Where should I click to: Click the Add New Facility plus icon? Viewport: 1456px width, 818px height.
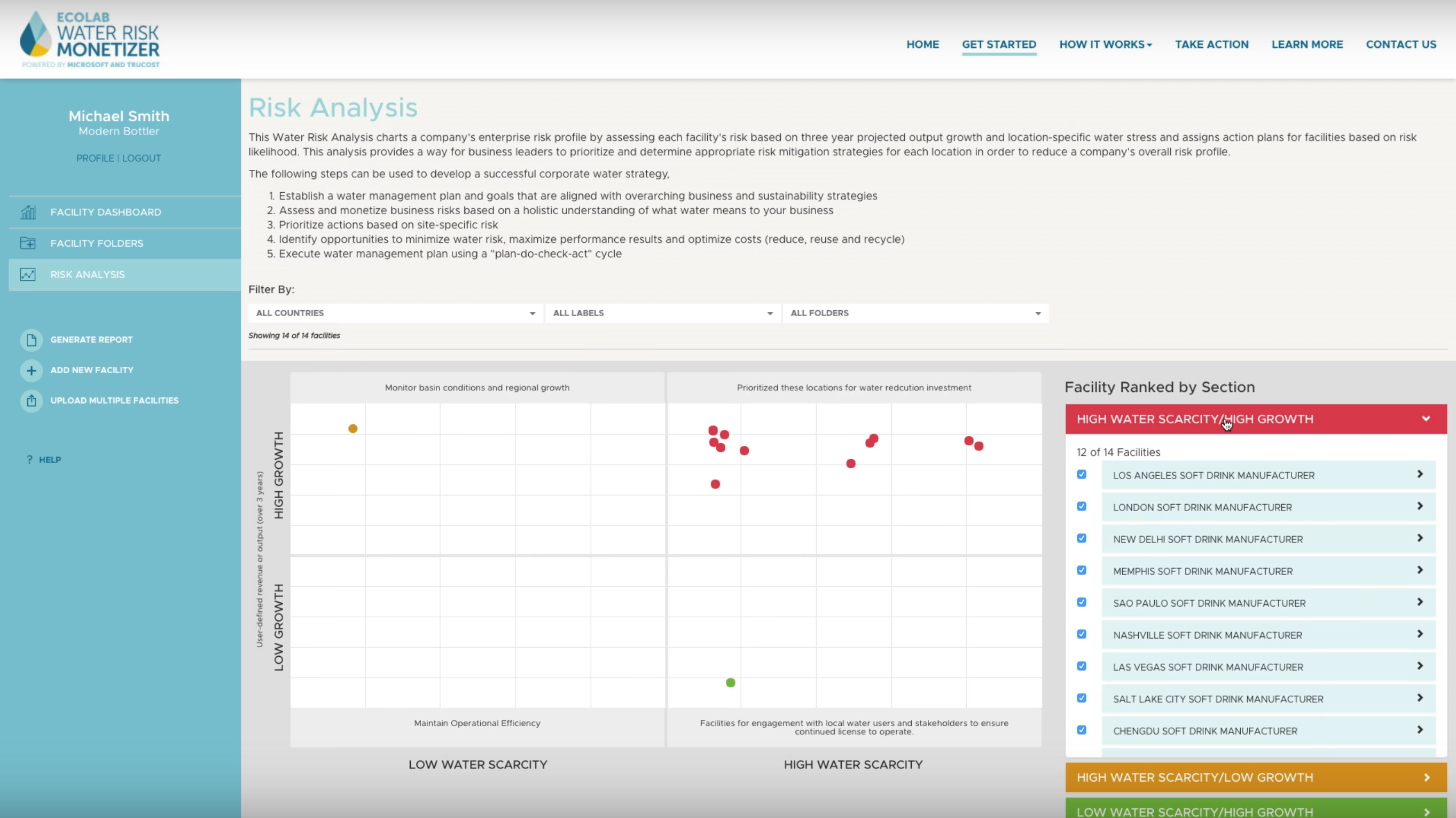coord(32,370)
